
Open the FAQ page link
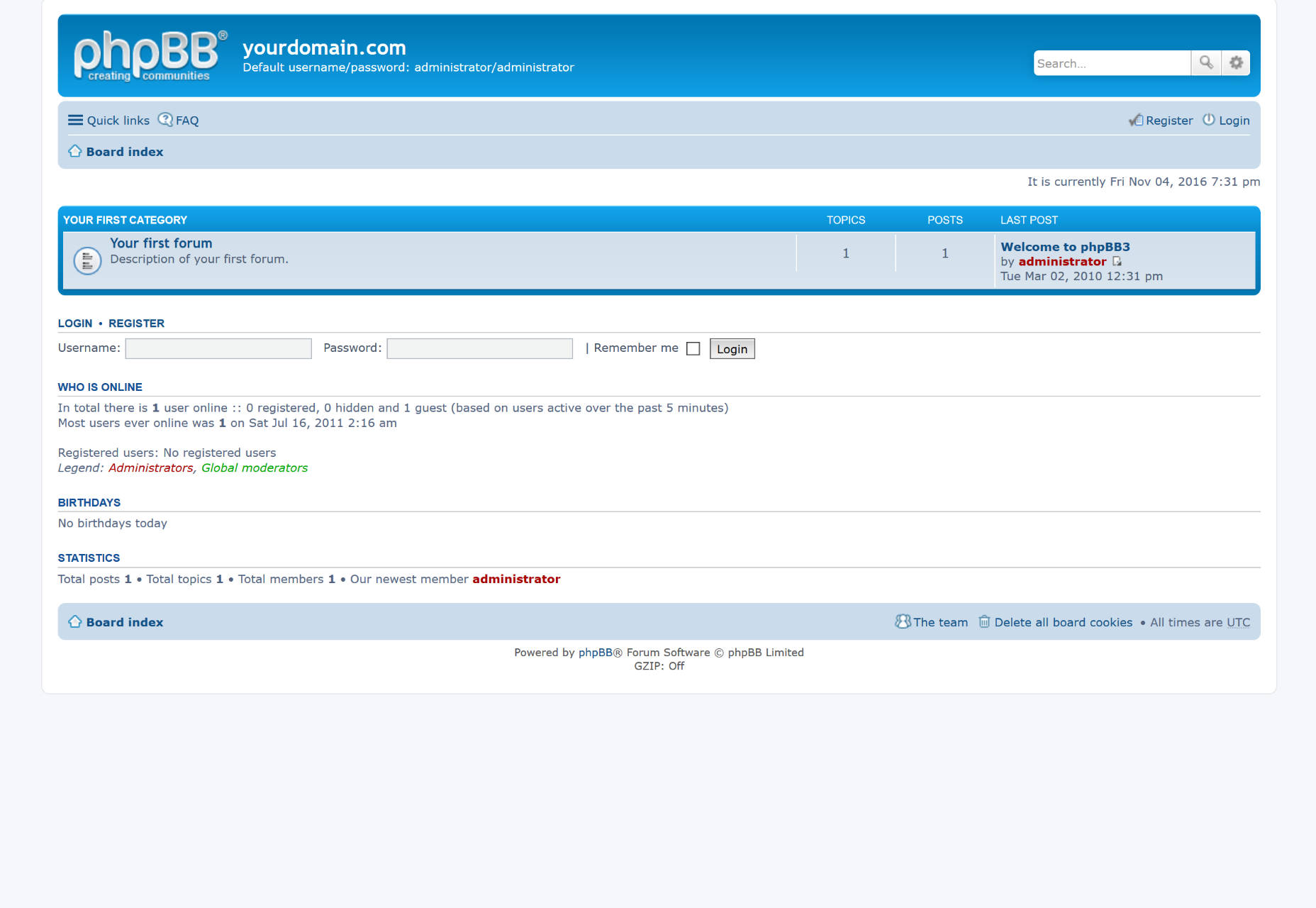pyautogui.click(x=186, y=120)
